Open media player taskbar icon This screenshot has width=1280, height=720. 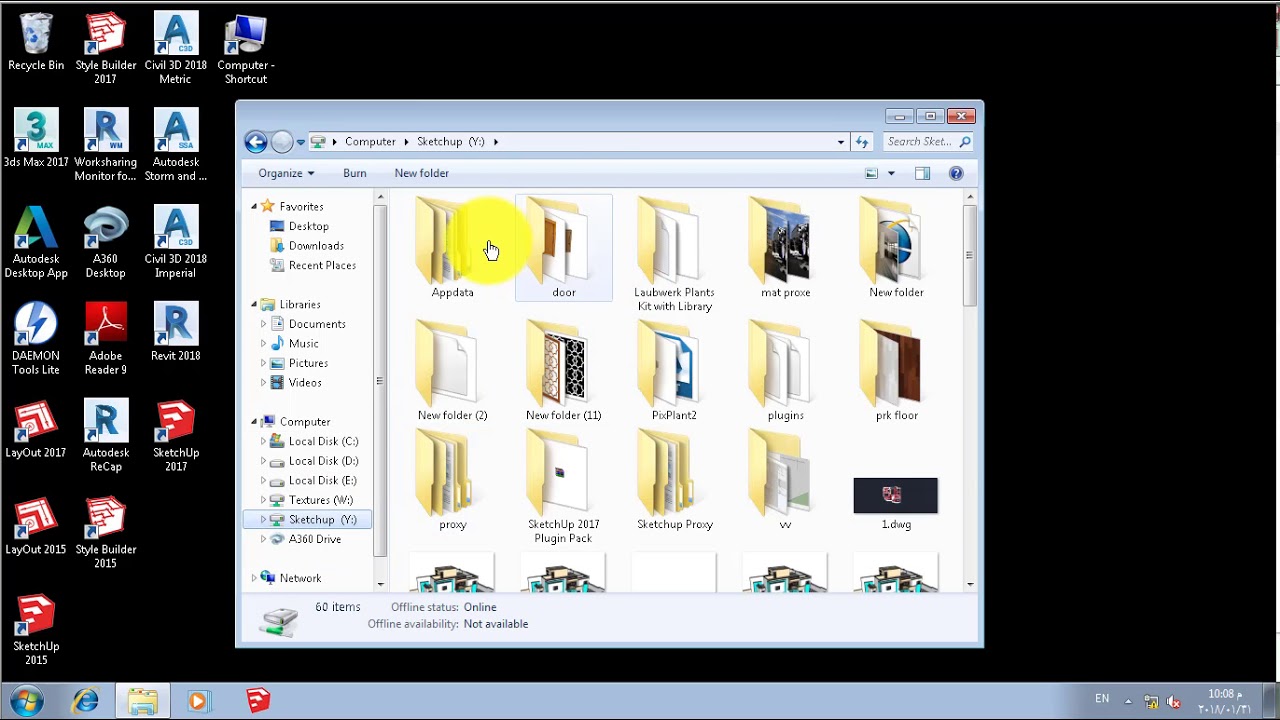click(198, 701)
